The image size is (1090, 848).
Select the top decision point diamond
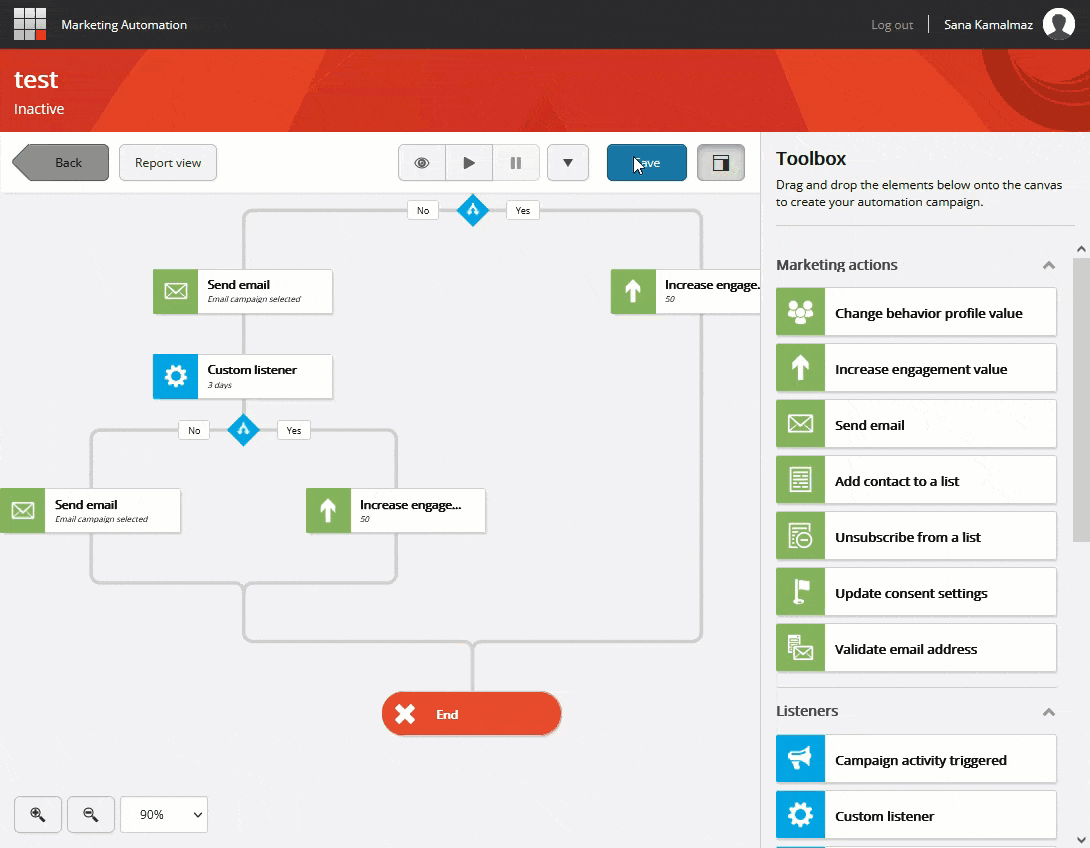click(x=473, y=210)
